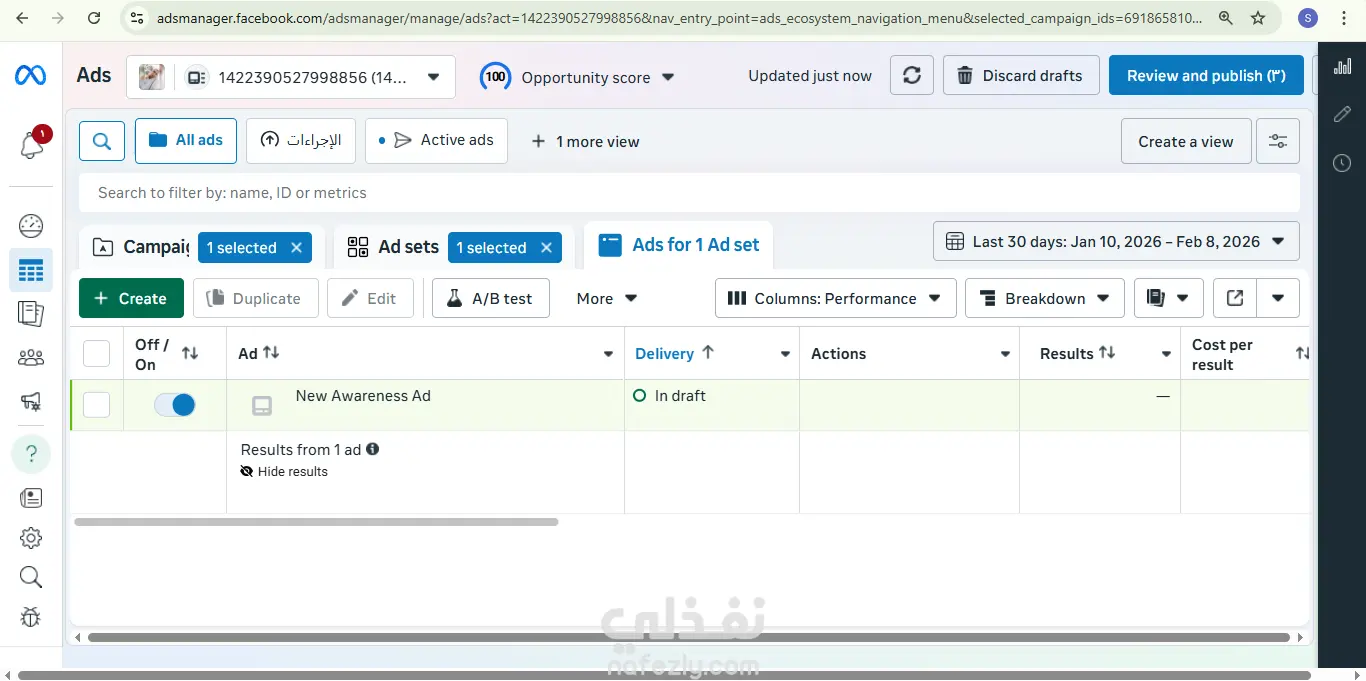Click the browser zoom magnifier icon
This screenshot has height=681, width=1366.
pyautogui.click(x=1226, y=18)
